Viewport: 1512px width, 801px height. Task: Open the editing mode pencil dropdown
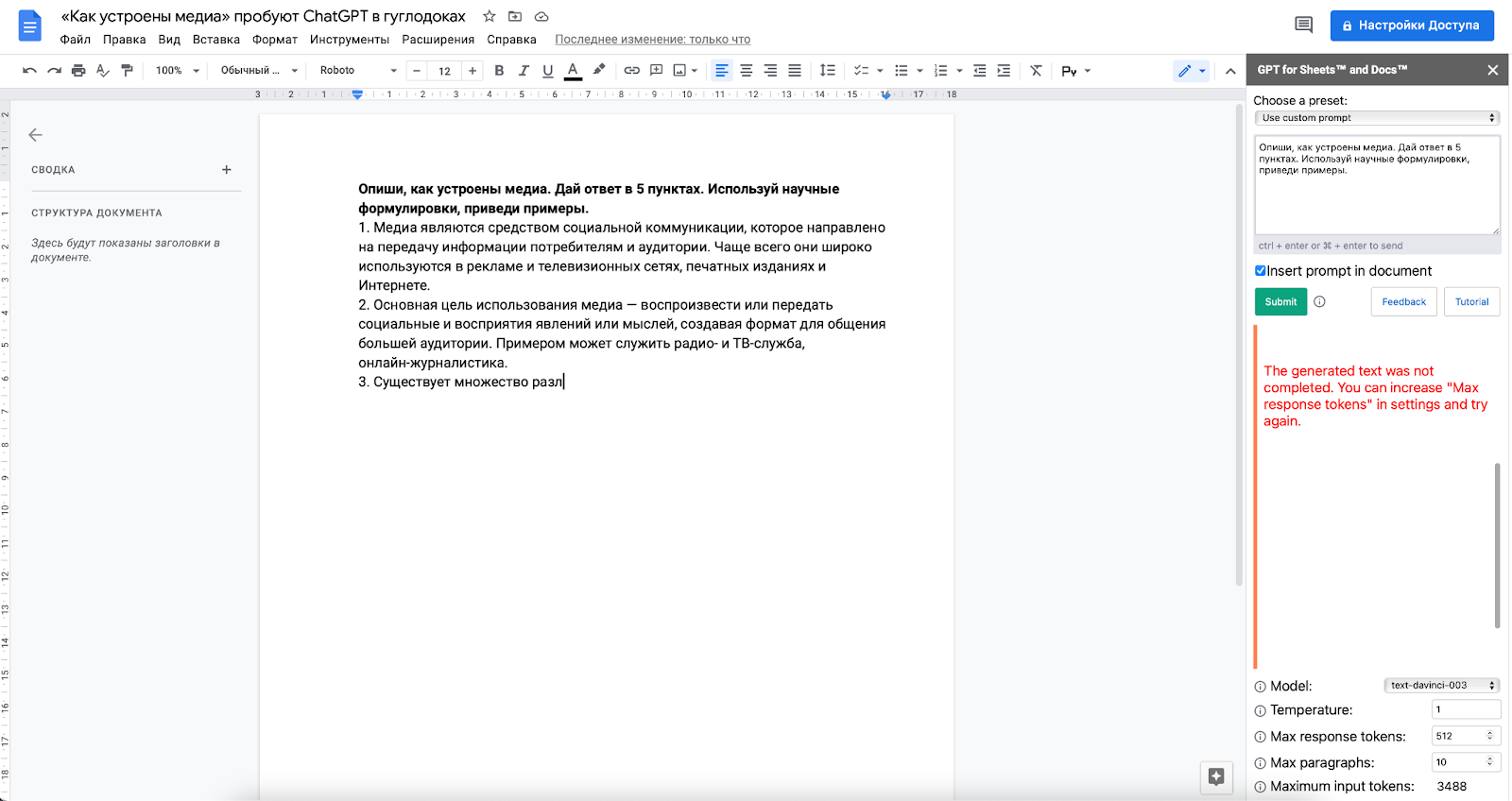1192,71
